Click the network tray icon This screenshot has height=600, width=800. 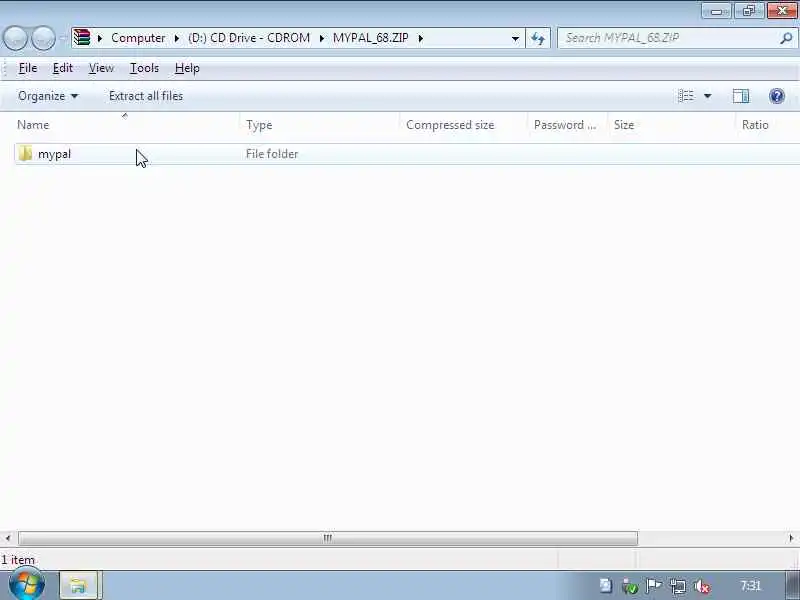coord(678,586)
